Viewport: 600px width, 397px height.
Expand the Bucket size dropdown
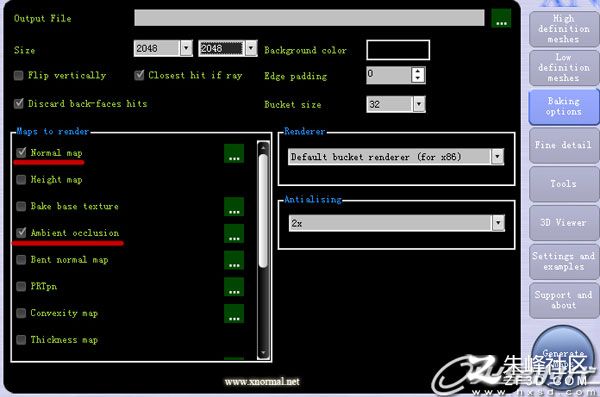tap(419, 104)
